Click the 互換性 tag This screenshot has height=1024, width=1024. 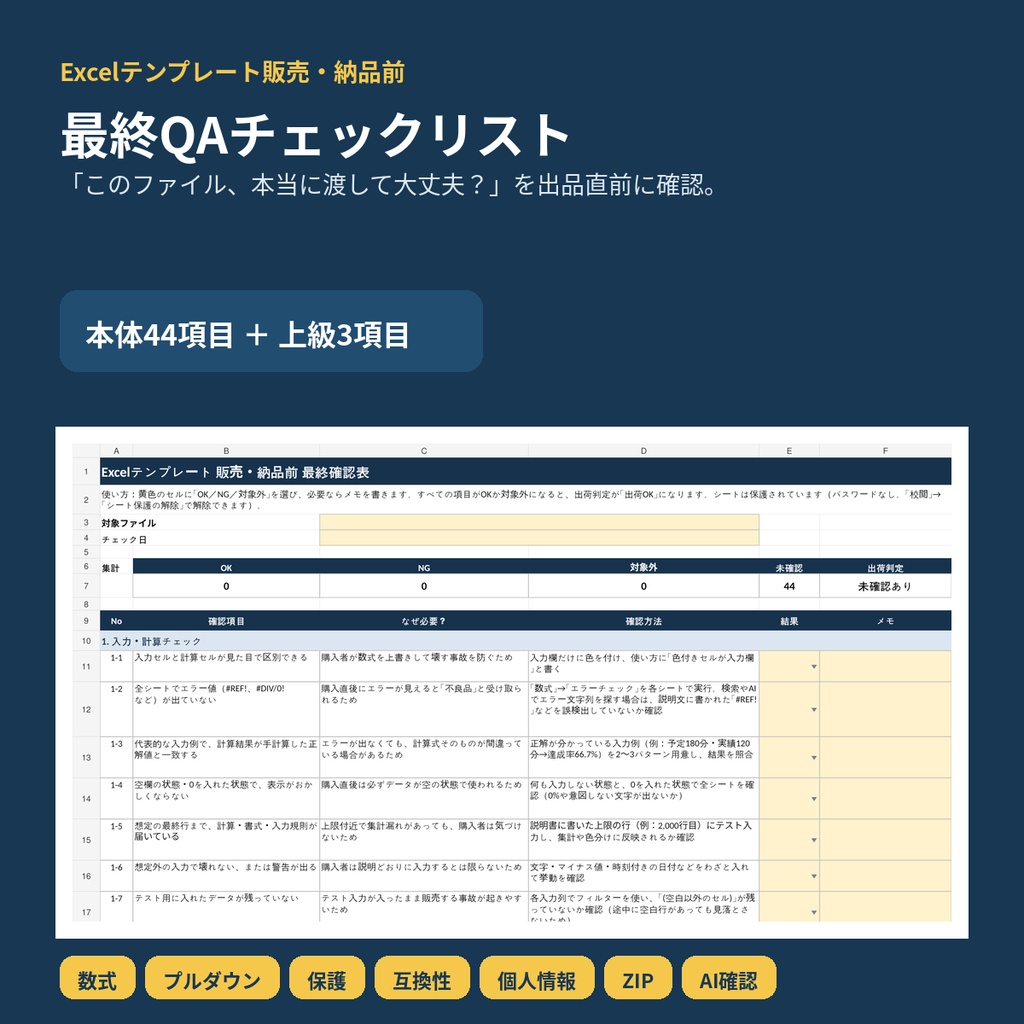point(422,978)
